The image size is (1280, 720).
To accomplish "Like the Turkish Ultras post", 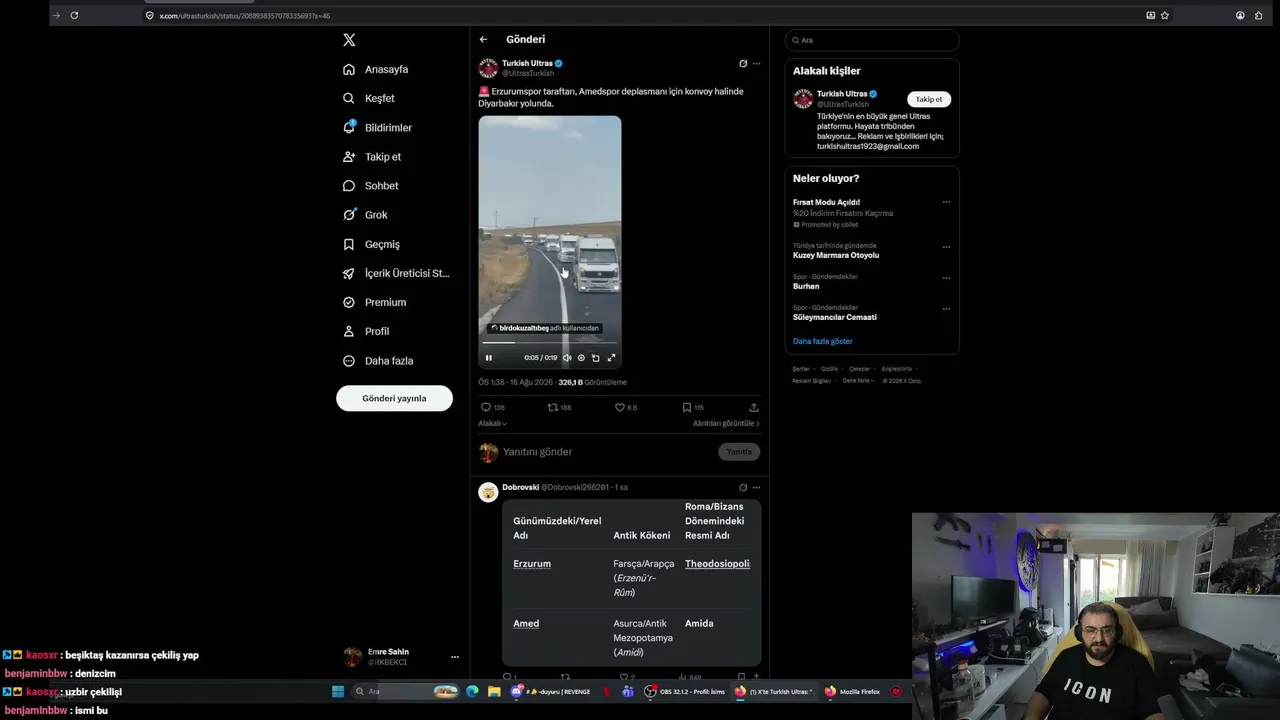I will click(x=625, y=408).
